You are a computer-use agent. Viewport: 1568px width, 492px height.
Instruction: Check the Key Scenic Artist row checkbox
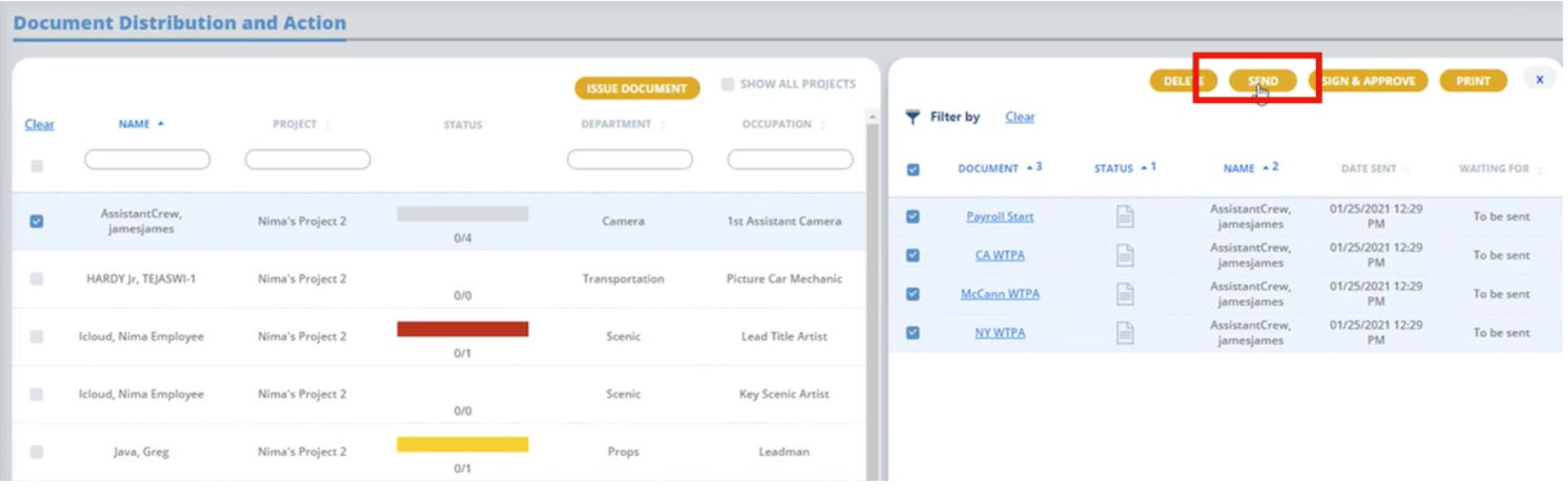37,395
